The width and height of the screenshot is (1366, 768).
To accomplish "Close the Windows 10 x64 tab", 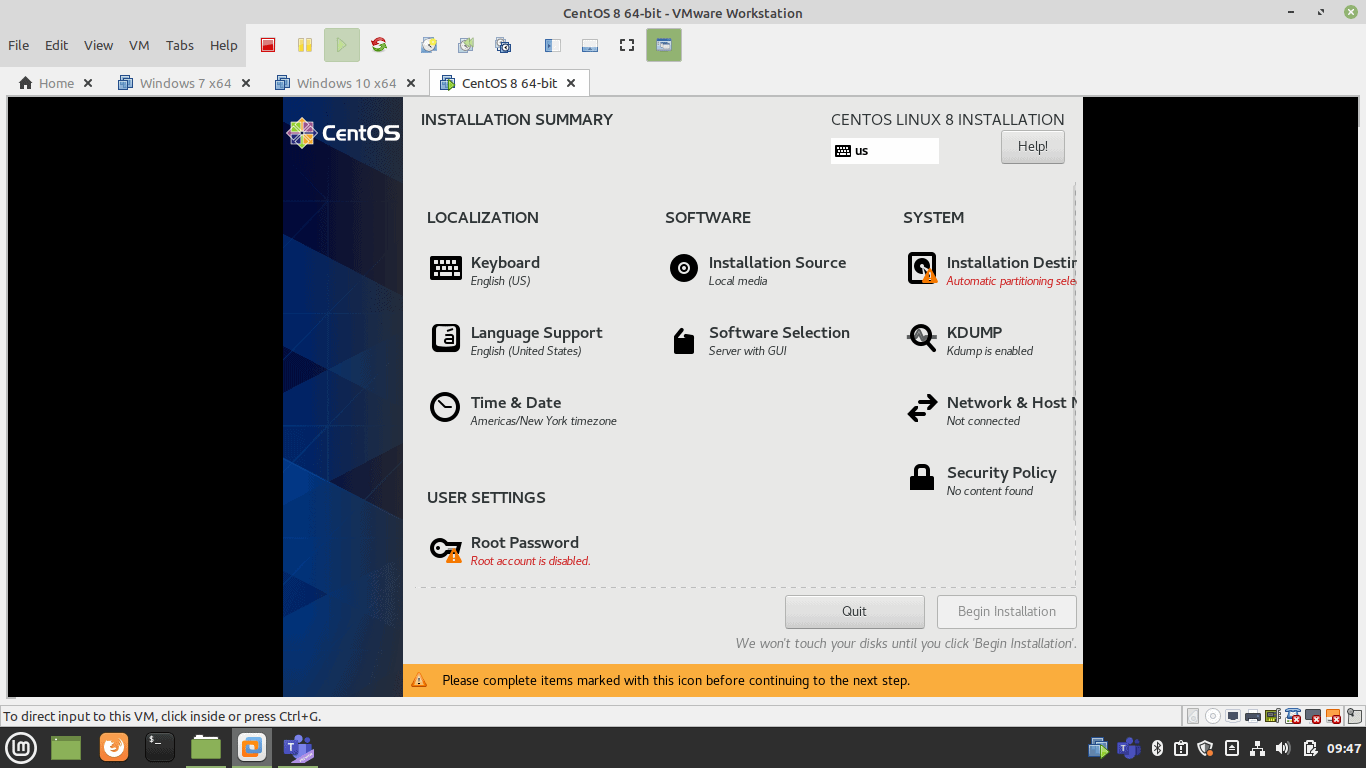I will point(411,83).
